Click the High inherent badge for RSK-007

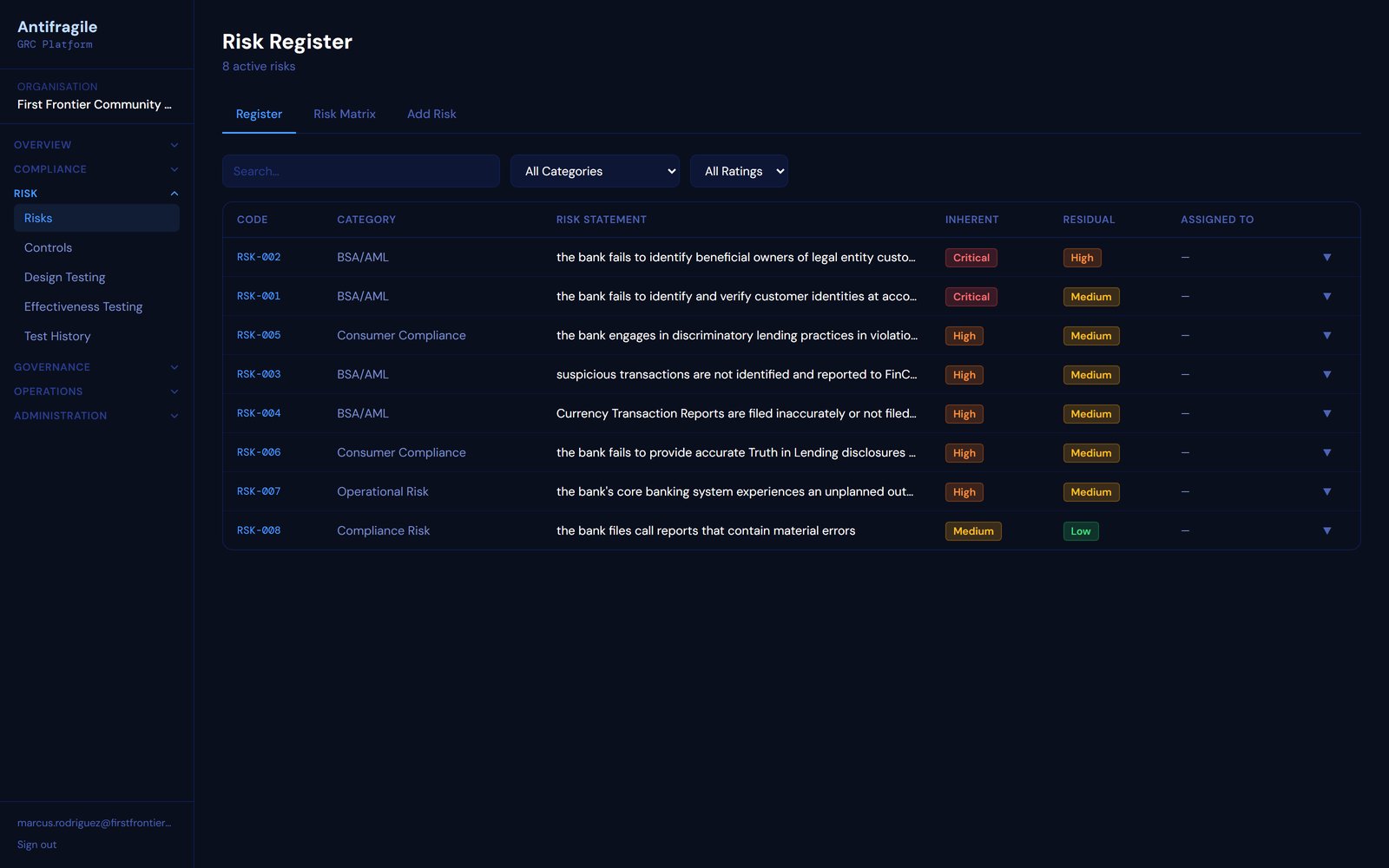coord(964,492)
